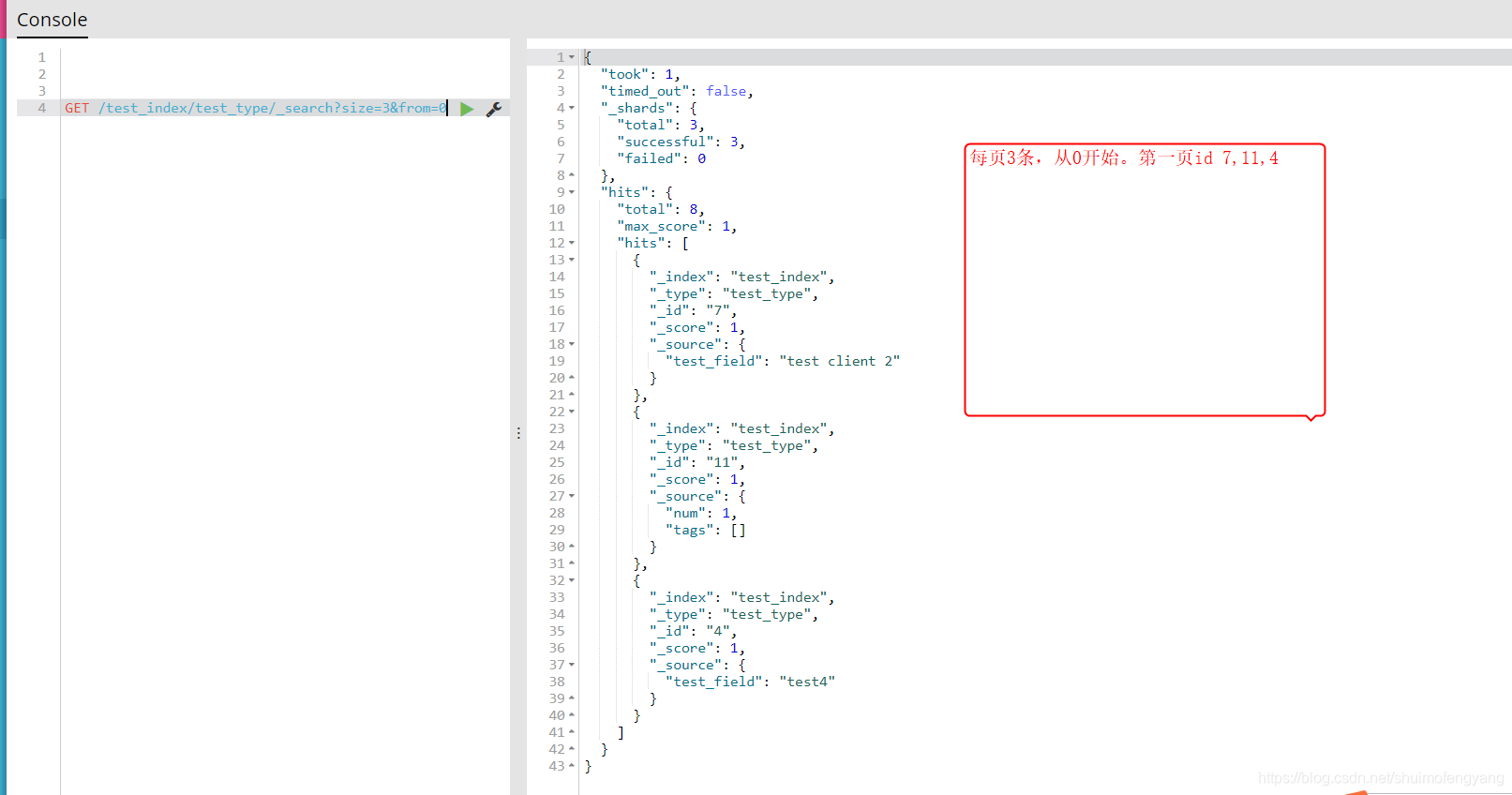Click the "total": 8 line
The width and height of the screenshot is (1512, 795).
661,209
